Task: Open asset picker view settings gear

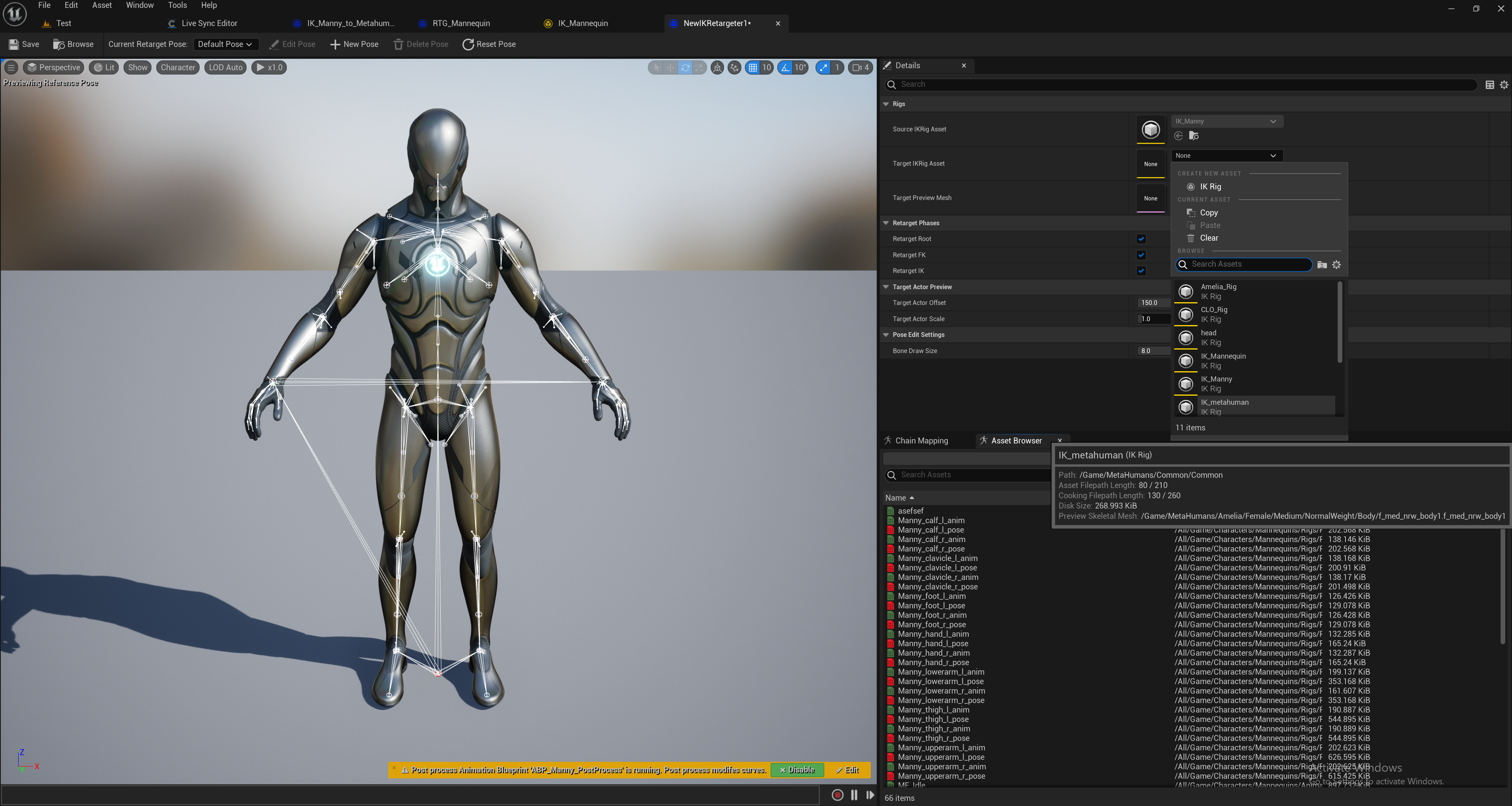Action: 1336,266
